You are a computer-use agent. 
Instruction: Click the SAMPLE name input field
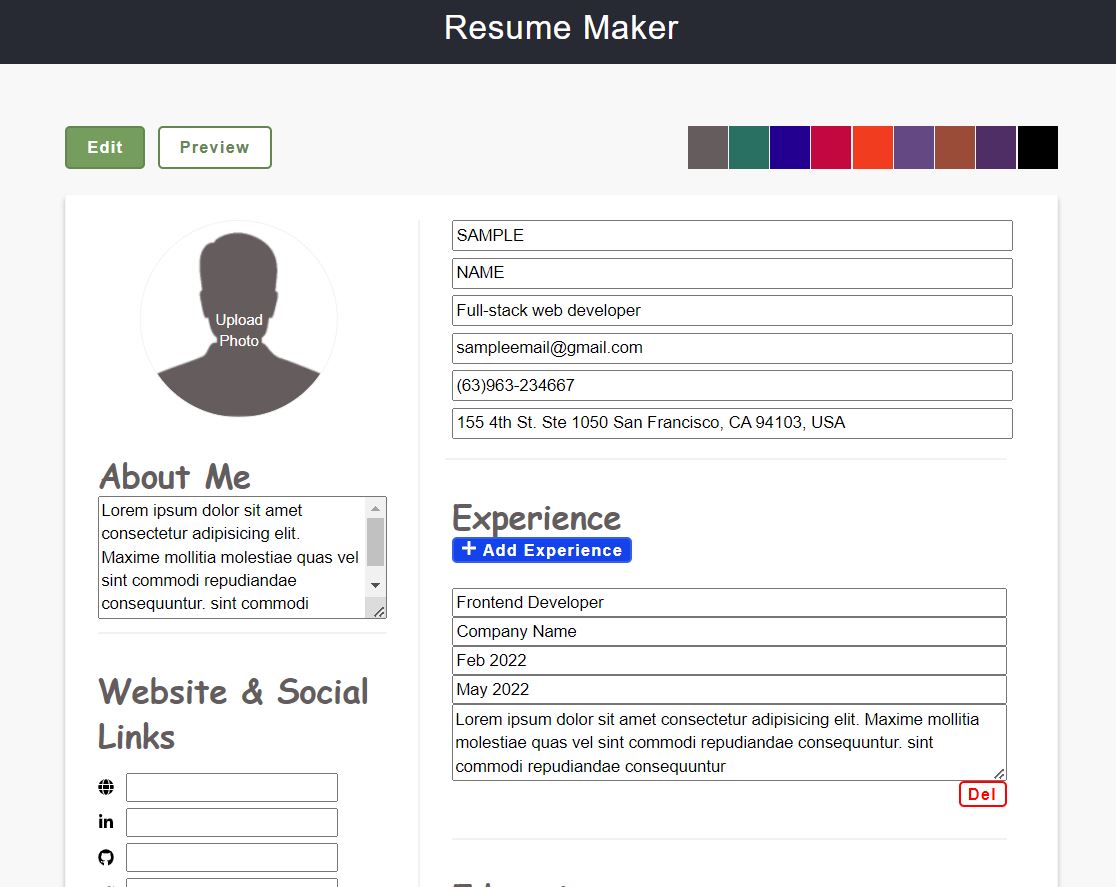(731, 235)
